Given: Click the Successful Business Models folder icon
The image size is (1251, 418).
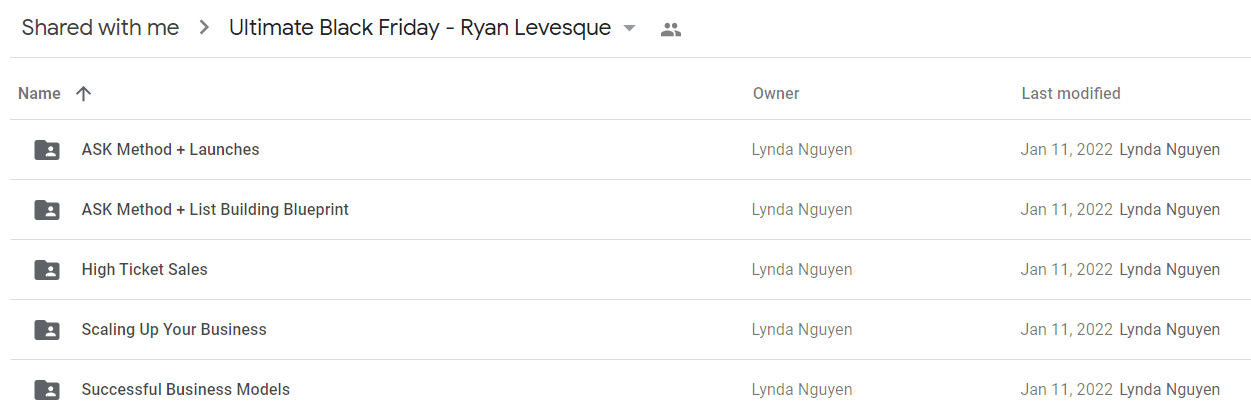Looking at the screenshot, I should click(46, 390).
